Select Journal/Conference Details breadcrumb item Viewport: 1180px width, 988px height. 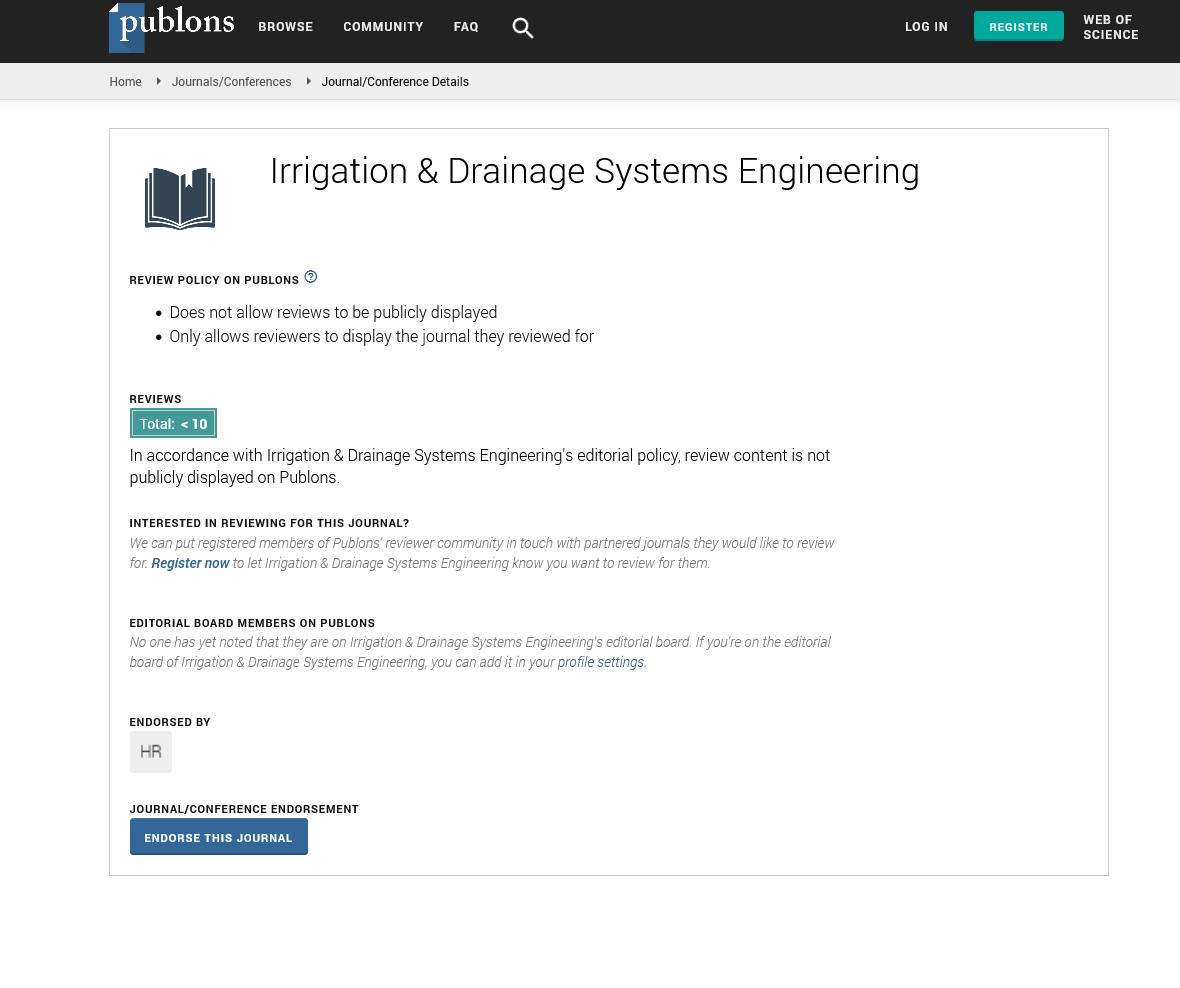(x=395, y=82)
